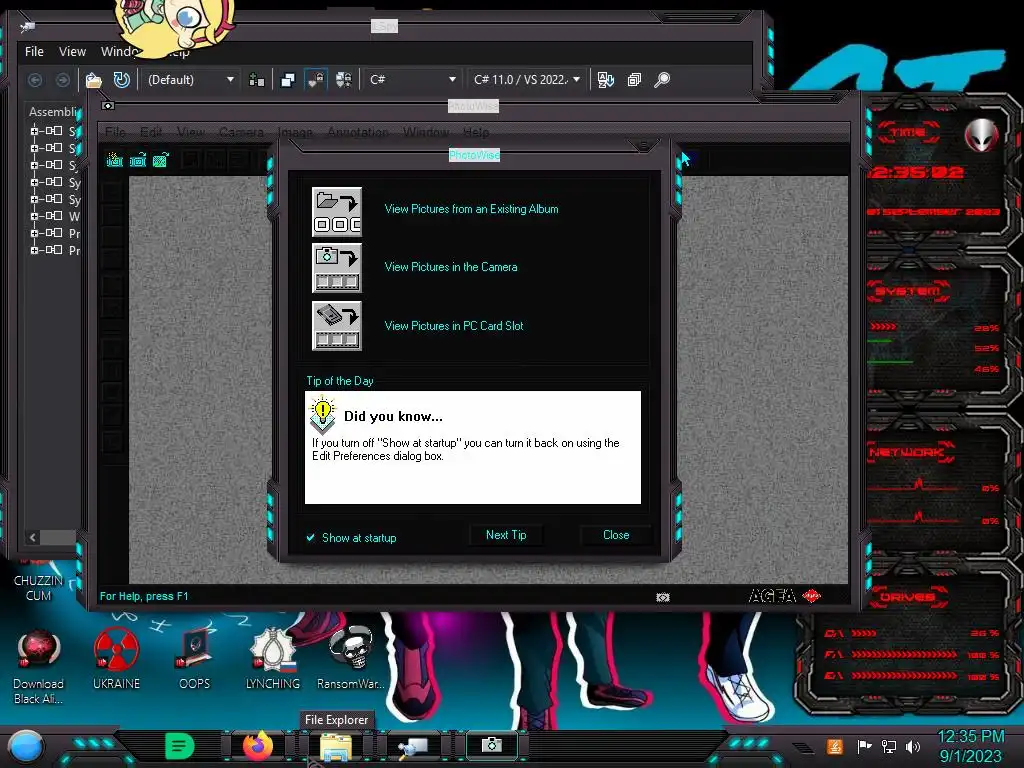Click the AGFA logo in the status bar
Image resolution: width=1024 pixels, height=768 pixels.
(784, 596)
